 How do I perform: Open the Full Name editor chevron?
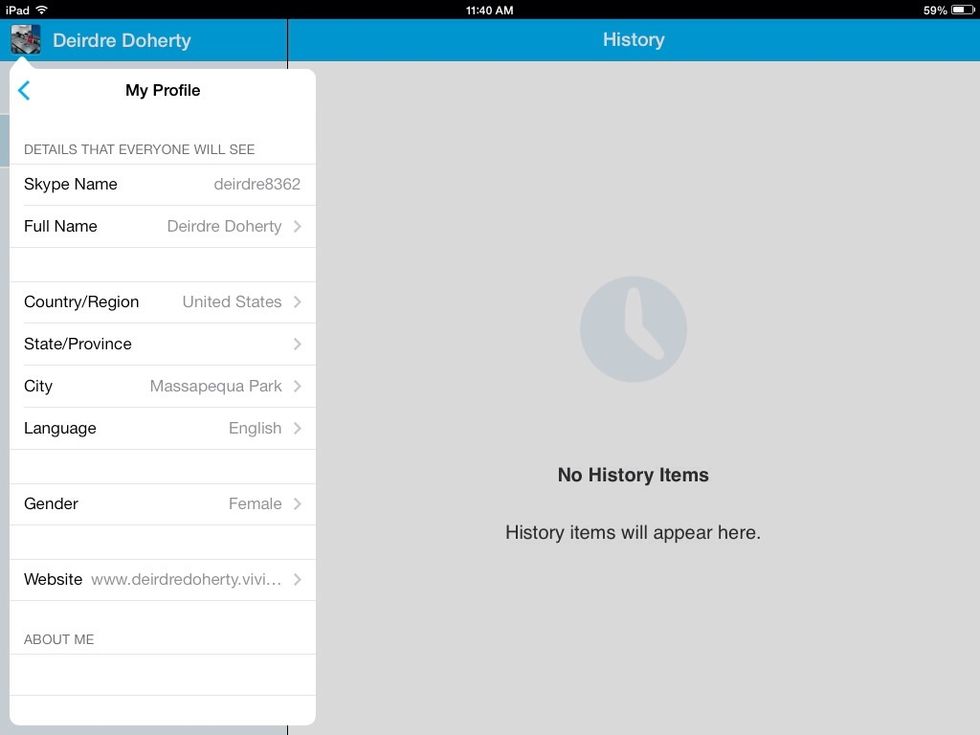pos(297,226)
